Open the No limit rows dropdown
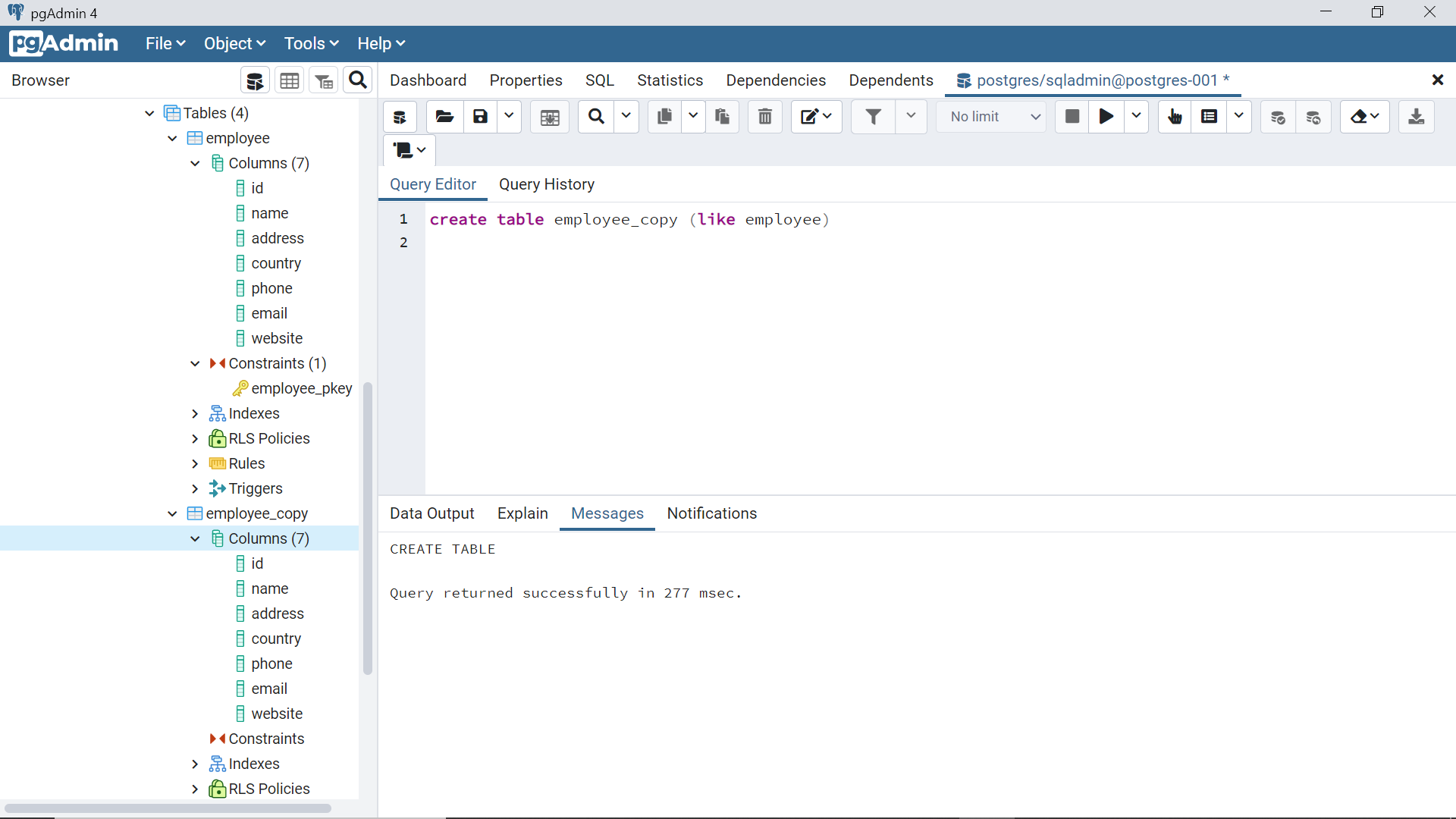This screenshot has height=819, width=1456. (x=991, y=117)
